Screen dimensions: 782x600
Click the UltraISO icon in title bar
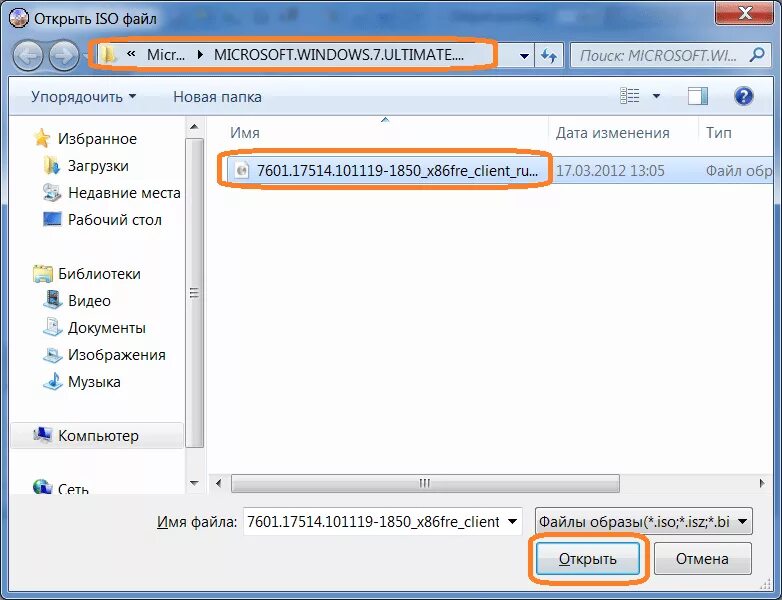pyautogui.click(x=18, y=18)
